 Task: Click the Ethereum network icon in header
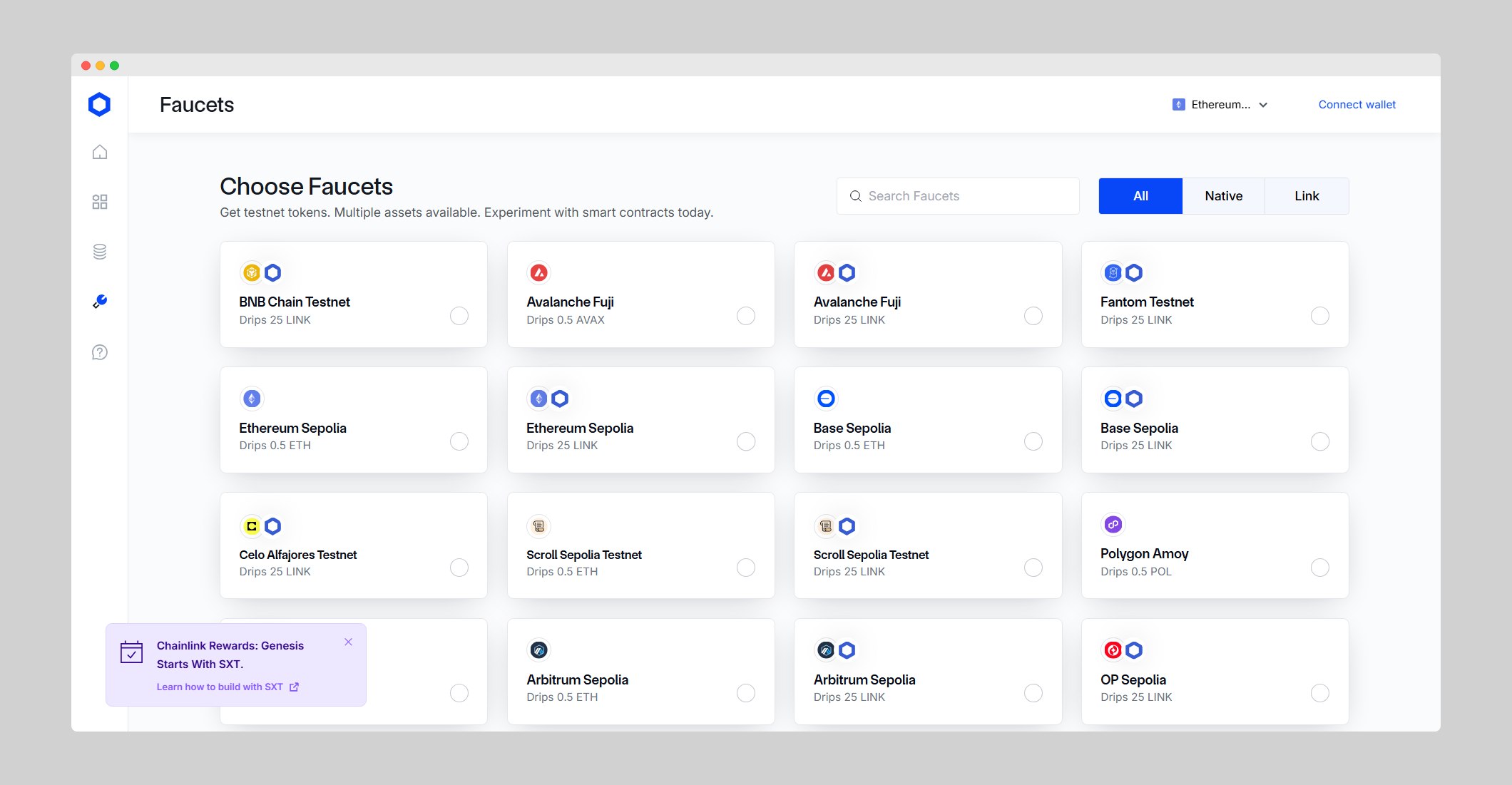[x=1179, y=105]
